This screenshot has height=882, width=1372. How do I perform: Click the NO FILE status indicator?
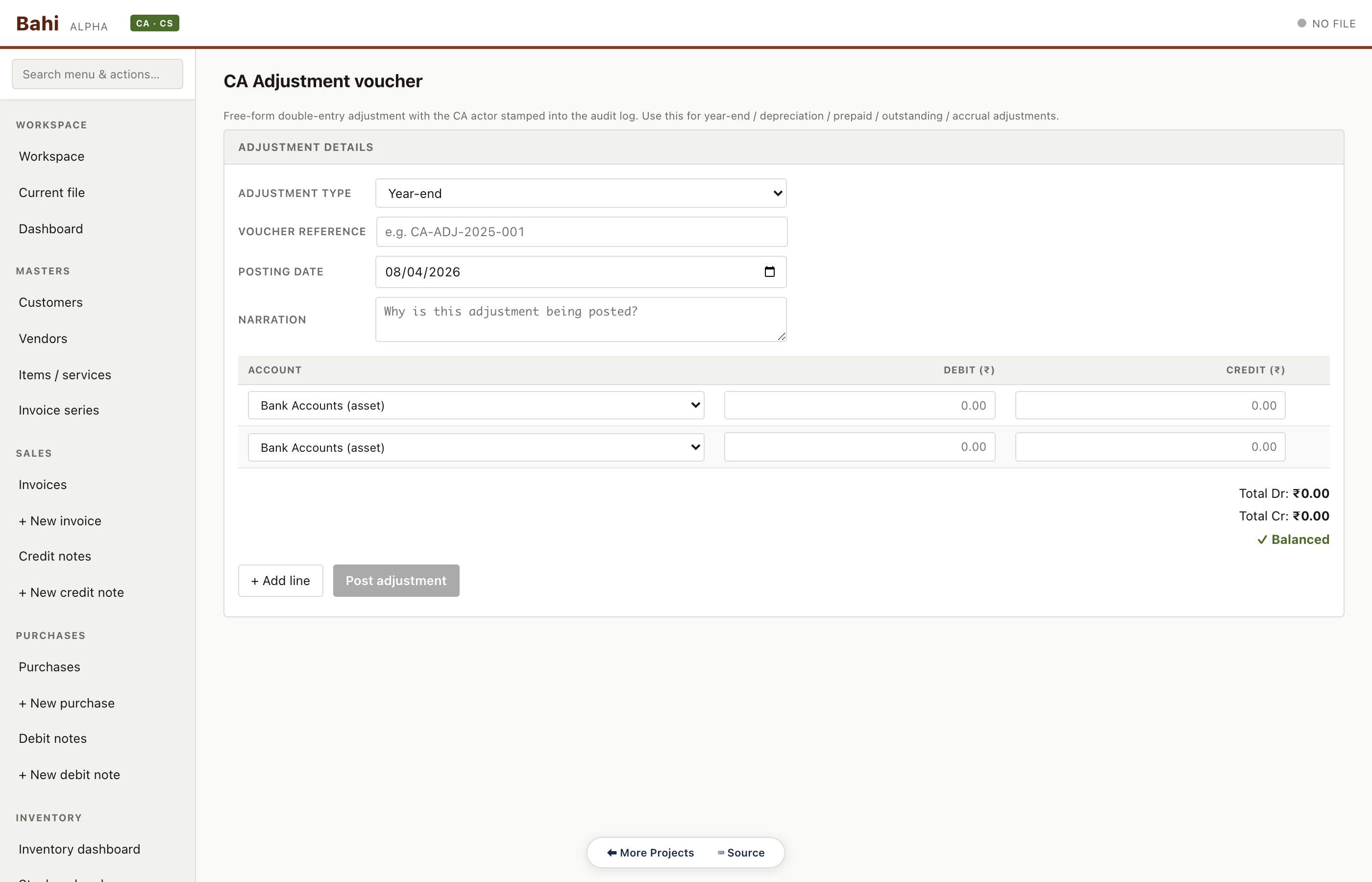pos(1327,24)
